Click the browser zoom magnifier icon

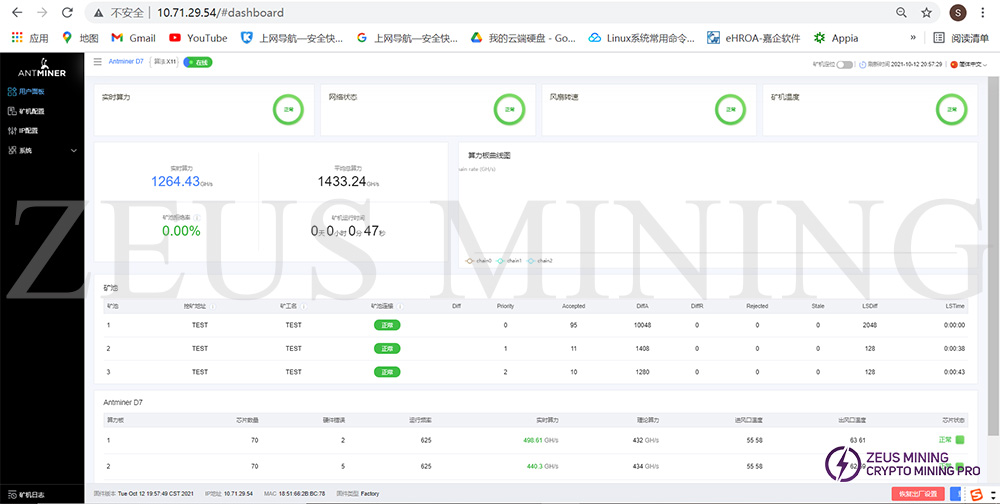point(901,13)
